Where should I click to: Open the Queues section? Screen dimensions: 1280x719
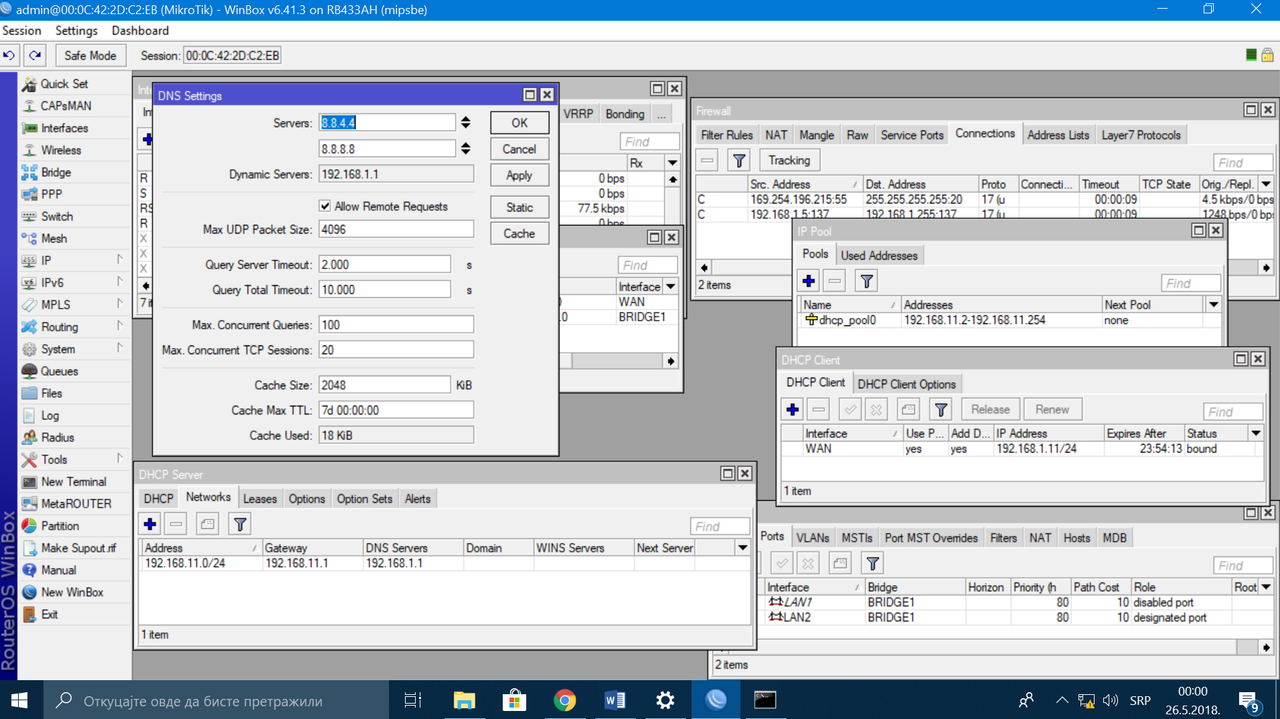59,371
